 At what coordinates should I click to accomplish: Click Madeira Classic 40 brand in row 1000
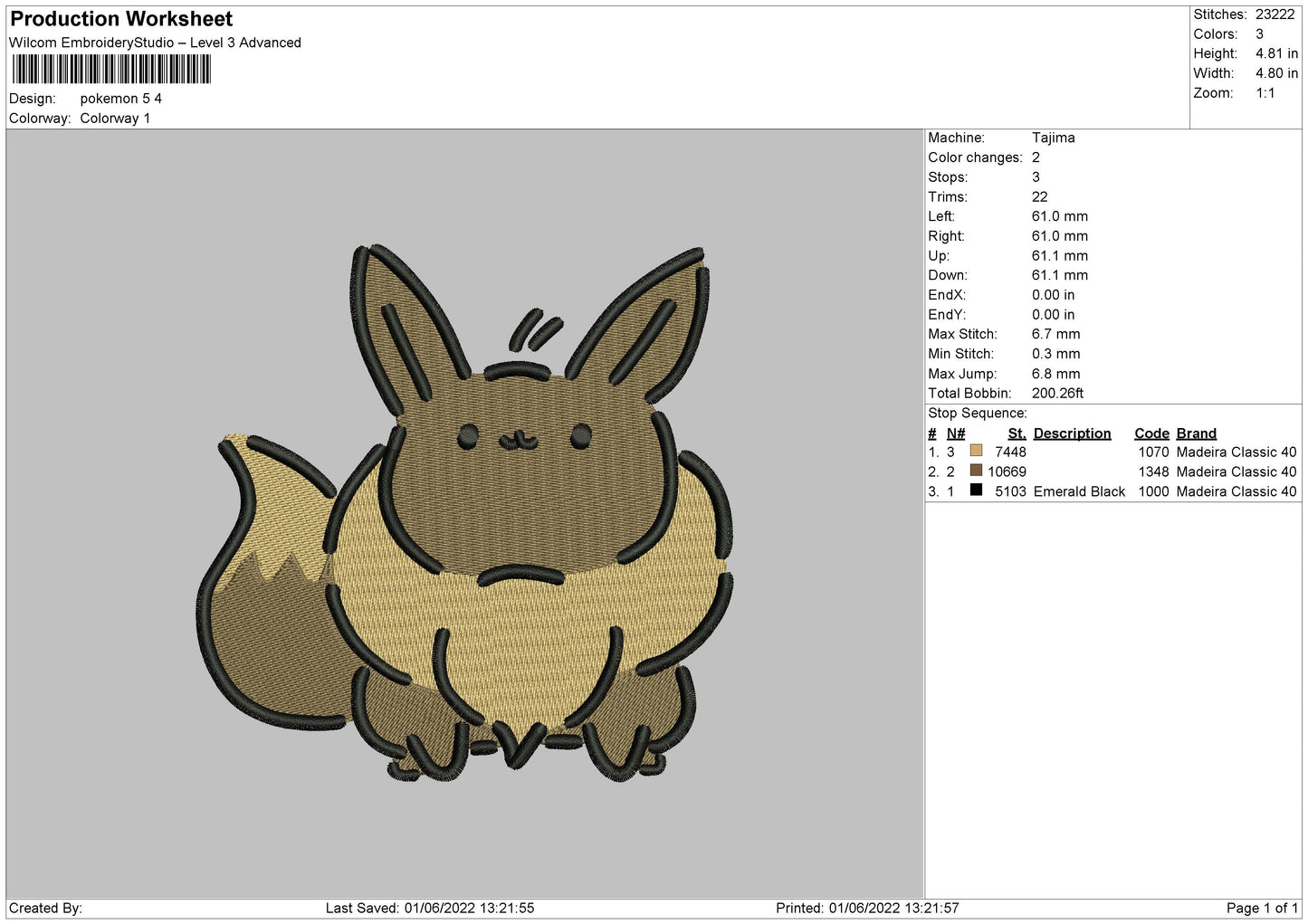point(1236,491)
